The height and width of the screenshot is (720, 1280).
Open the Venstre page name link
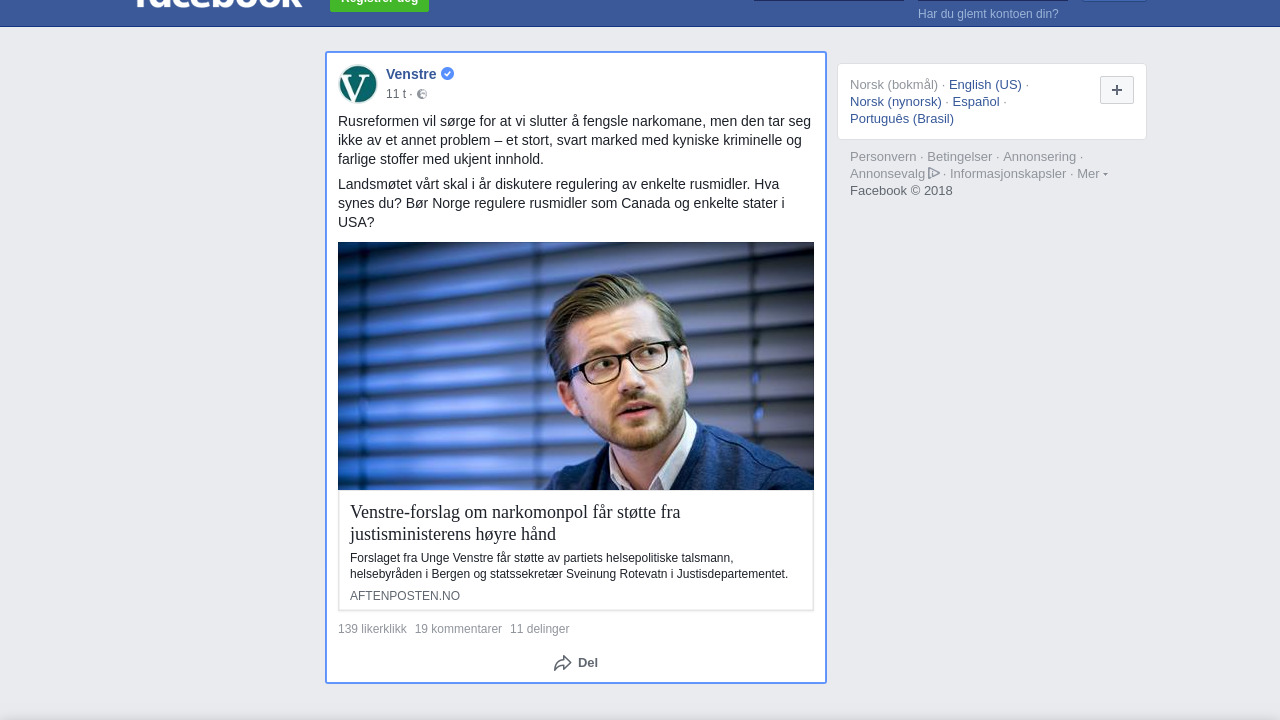click(411, 74)
